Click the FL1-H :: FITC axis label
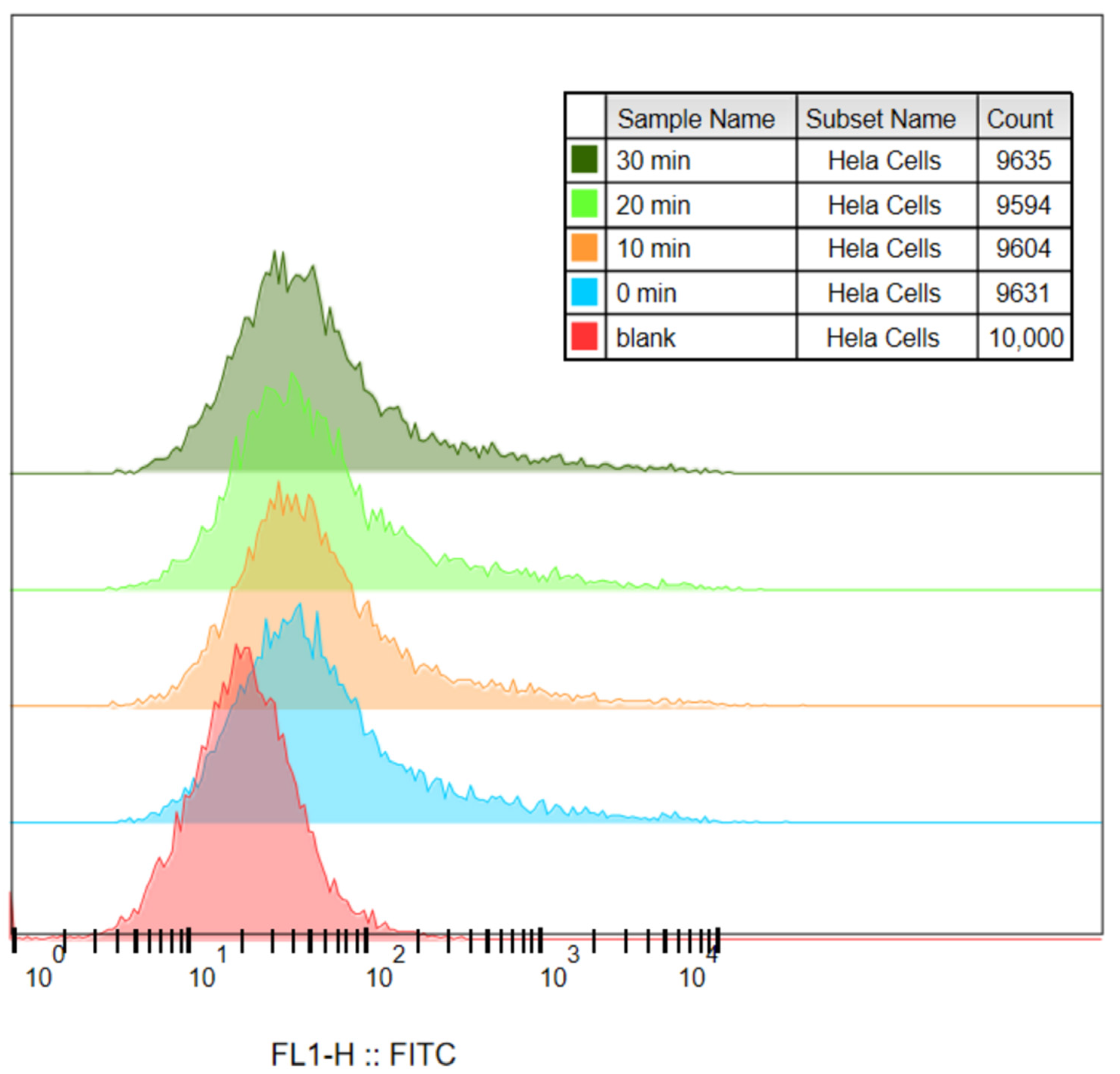This screenshot has height=1074, width=1120. tap(363, 1054)
